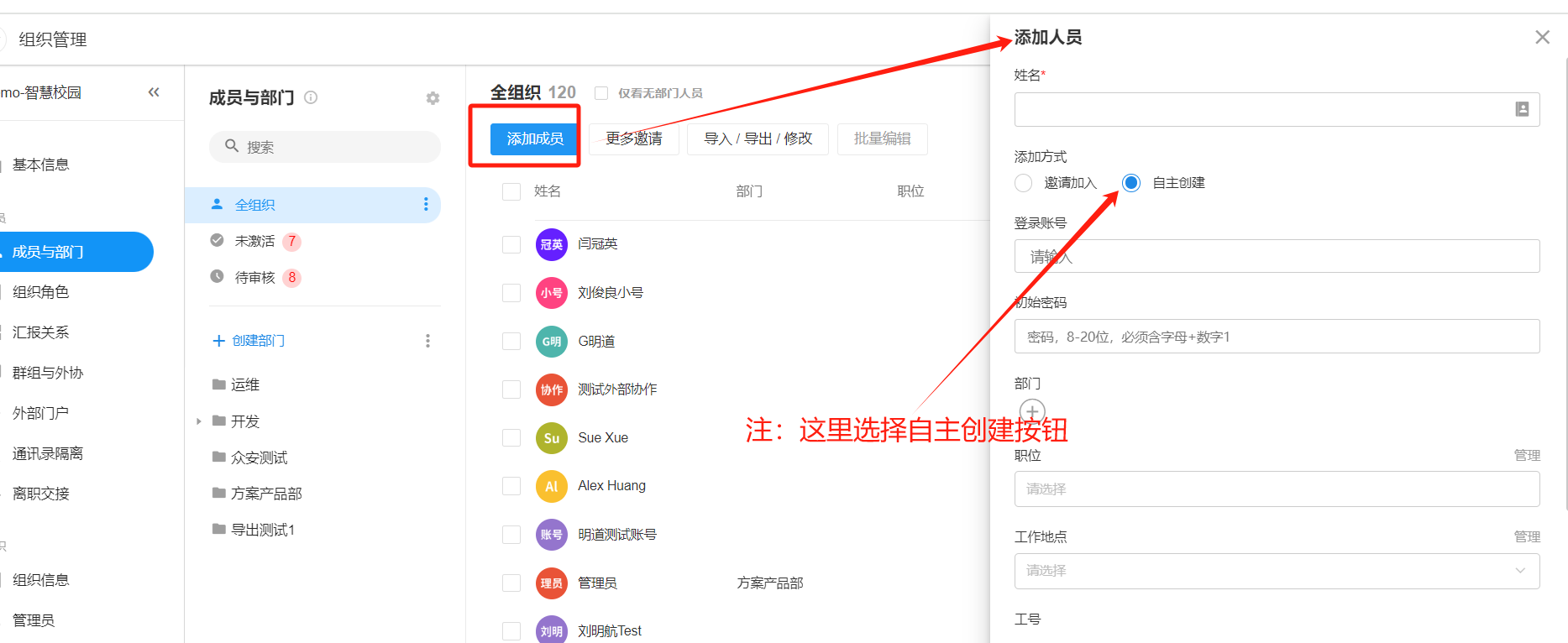Go to 组织角色 in sidebar
Screen dimensions: 1568x643
[40, 292]
